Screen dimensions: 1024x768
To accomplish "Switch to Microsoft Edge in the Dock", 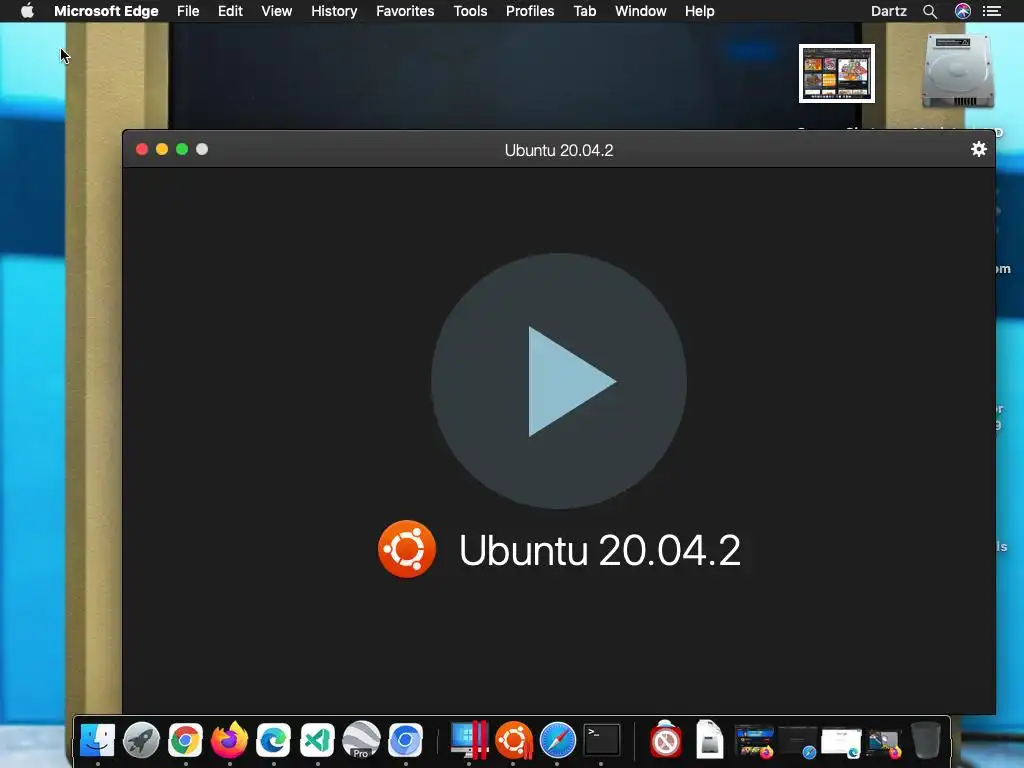I will tap(273, 740).
